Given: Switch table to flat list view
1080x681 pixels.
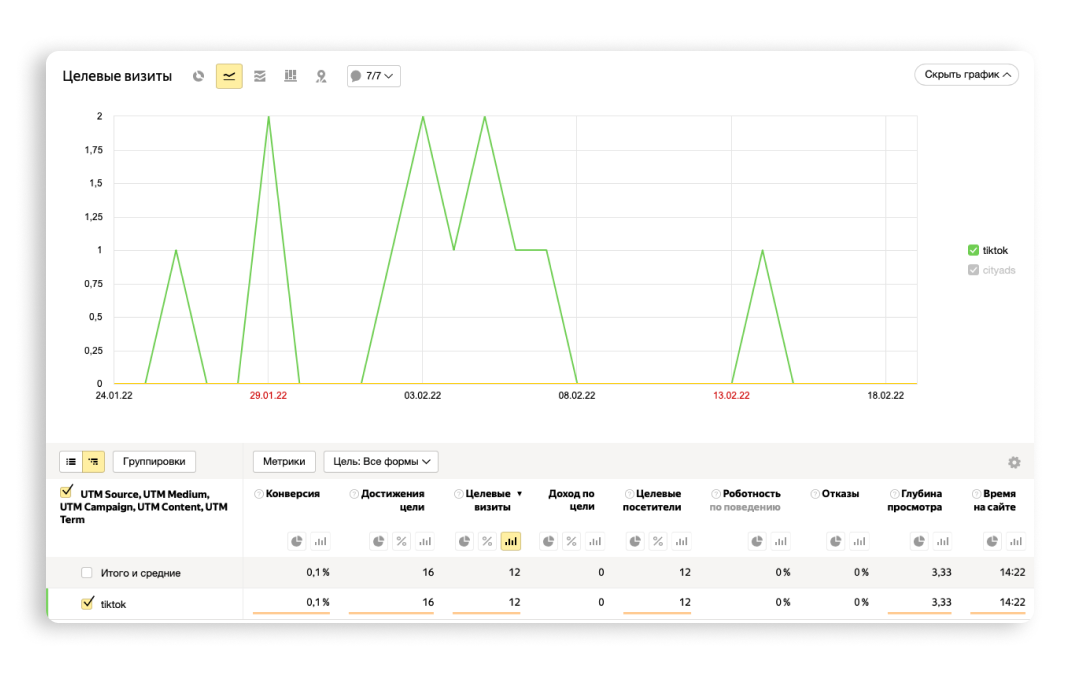Looking at the screenshot, I should point(71,462).
